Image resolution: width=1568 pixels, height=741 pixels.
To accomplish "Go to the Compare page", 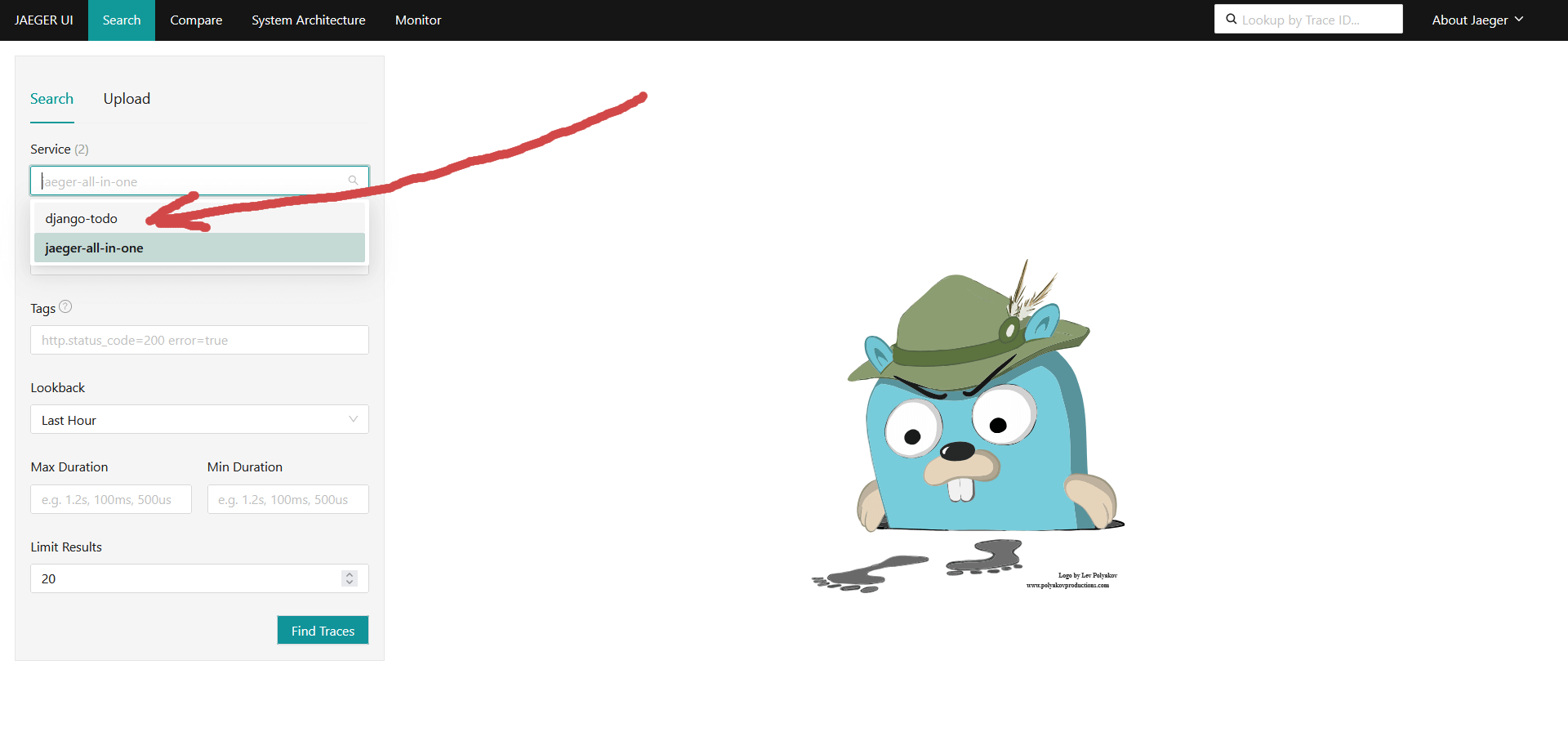I will [196, 20].
